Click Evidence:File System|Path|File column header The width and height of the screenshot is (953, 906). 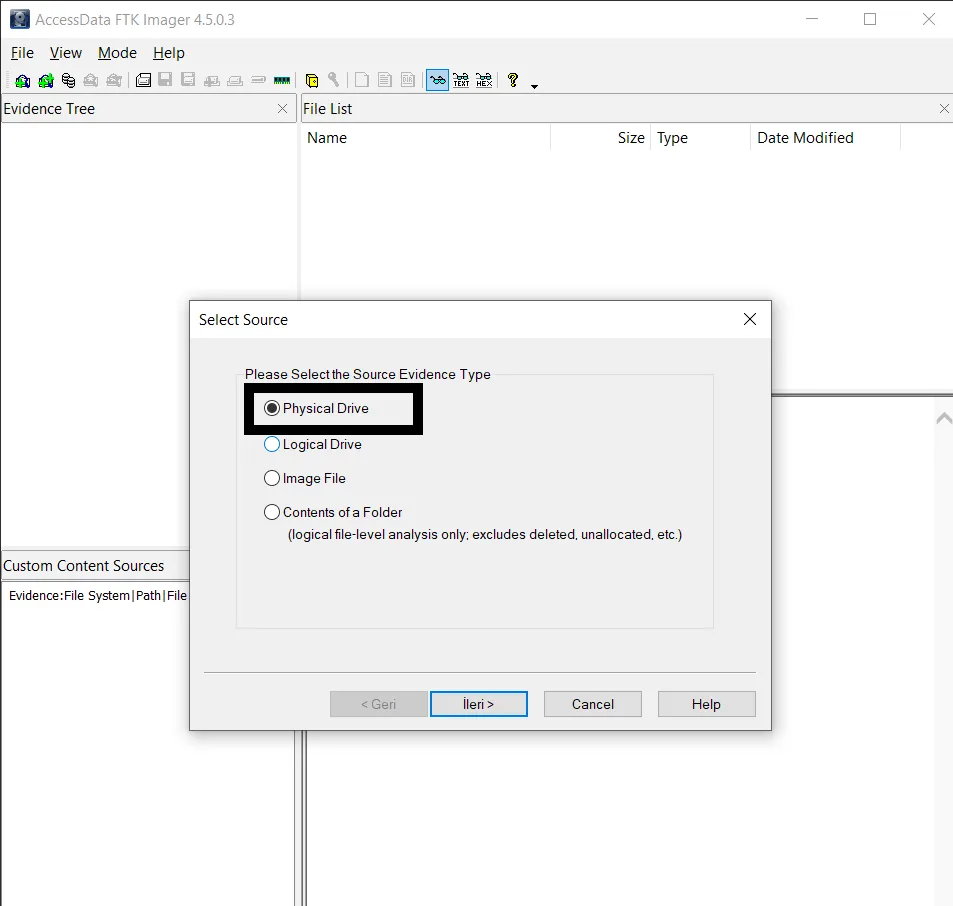pos(98,595)
